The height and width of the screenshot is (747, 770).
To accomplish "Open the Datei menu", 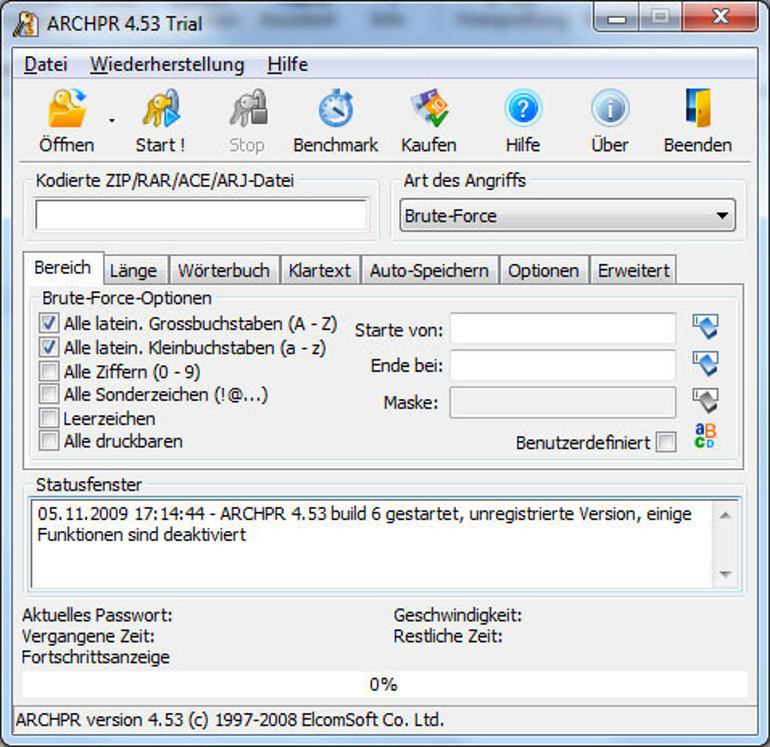I will pyautogui.click(x=46, y=64).
